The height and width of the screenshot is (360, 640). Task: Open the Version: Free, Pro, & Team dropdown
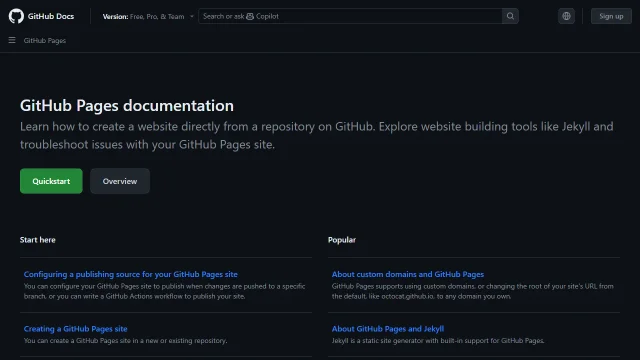click(148, 16)
